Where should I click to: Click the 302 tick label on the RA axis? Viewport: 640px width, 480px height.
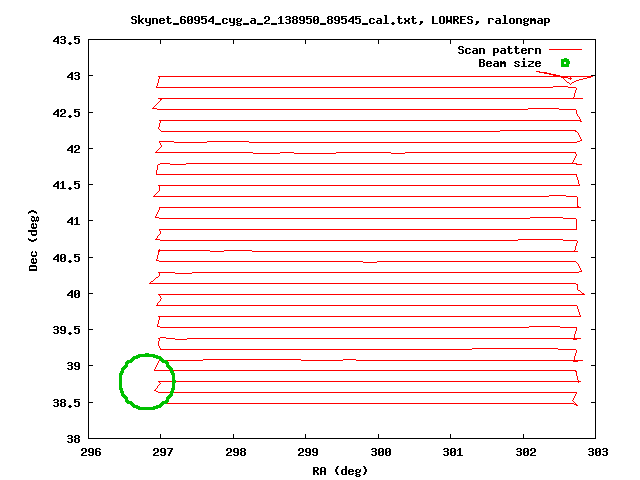[523, 452]
